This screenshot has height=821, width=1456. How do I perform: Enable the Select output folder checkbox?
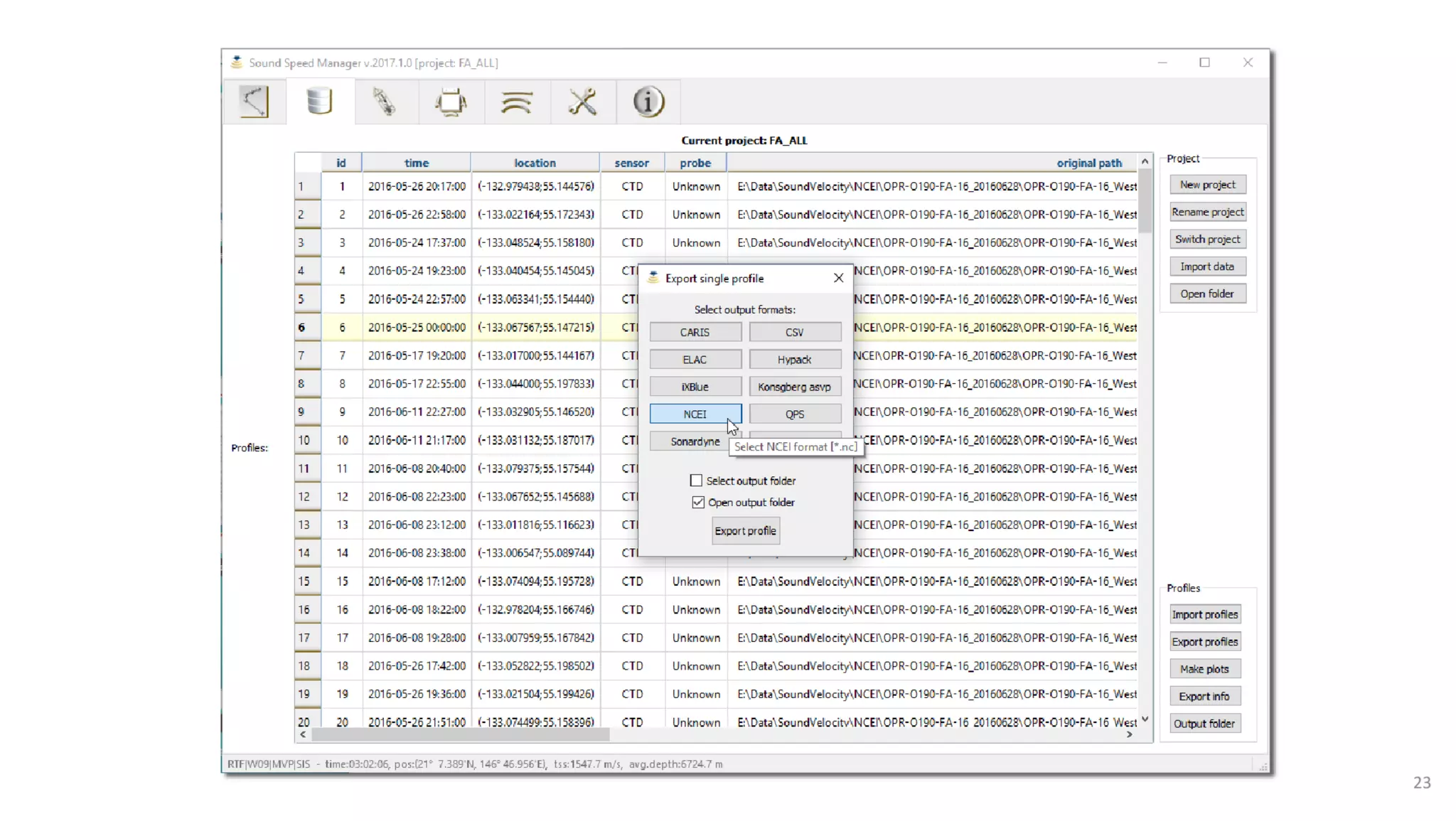(x=696, y=481)
